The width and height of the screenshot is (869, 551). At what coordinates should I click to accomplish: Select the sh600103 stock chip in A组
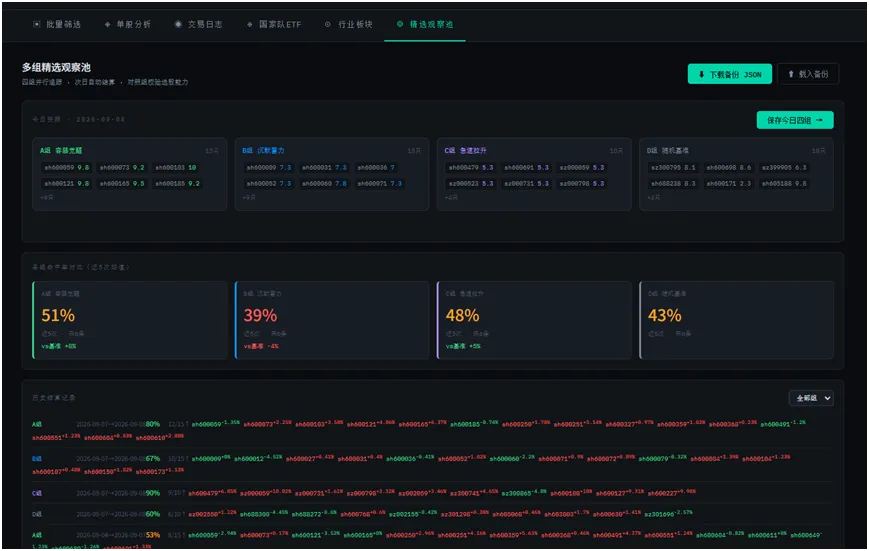point(175,167)
